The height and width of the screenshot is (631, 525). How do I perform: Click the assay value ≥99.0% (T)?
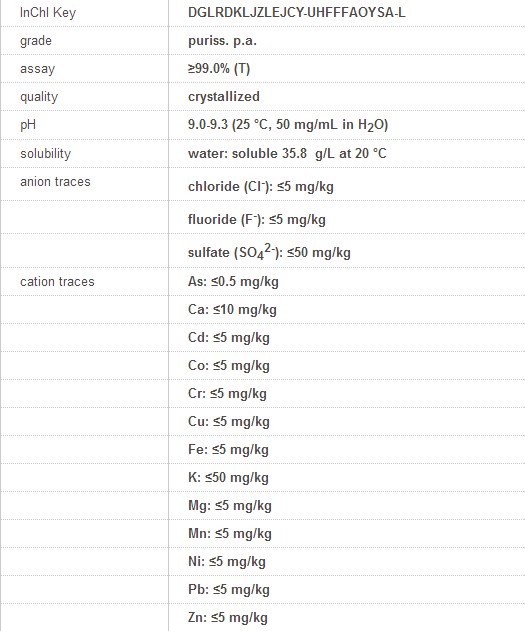[219, 68]
